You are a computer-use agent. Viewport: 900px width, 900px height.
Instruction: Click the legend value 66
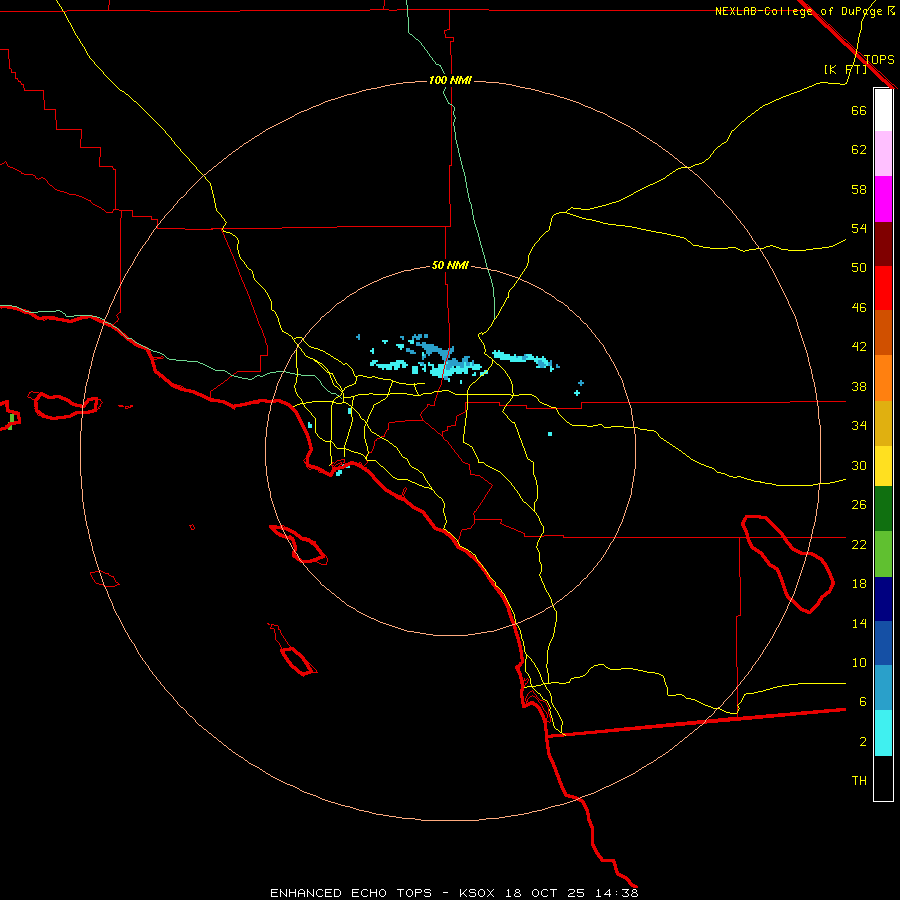click(859, 111)
